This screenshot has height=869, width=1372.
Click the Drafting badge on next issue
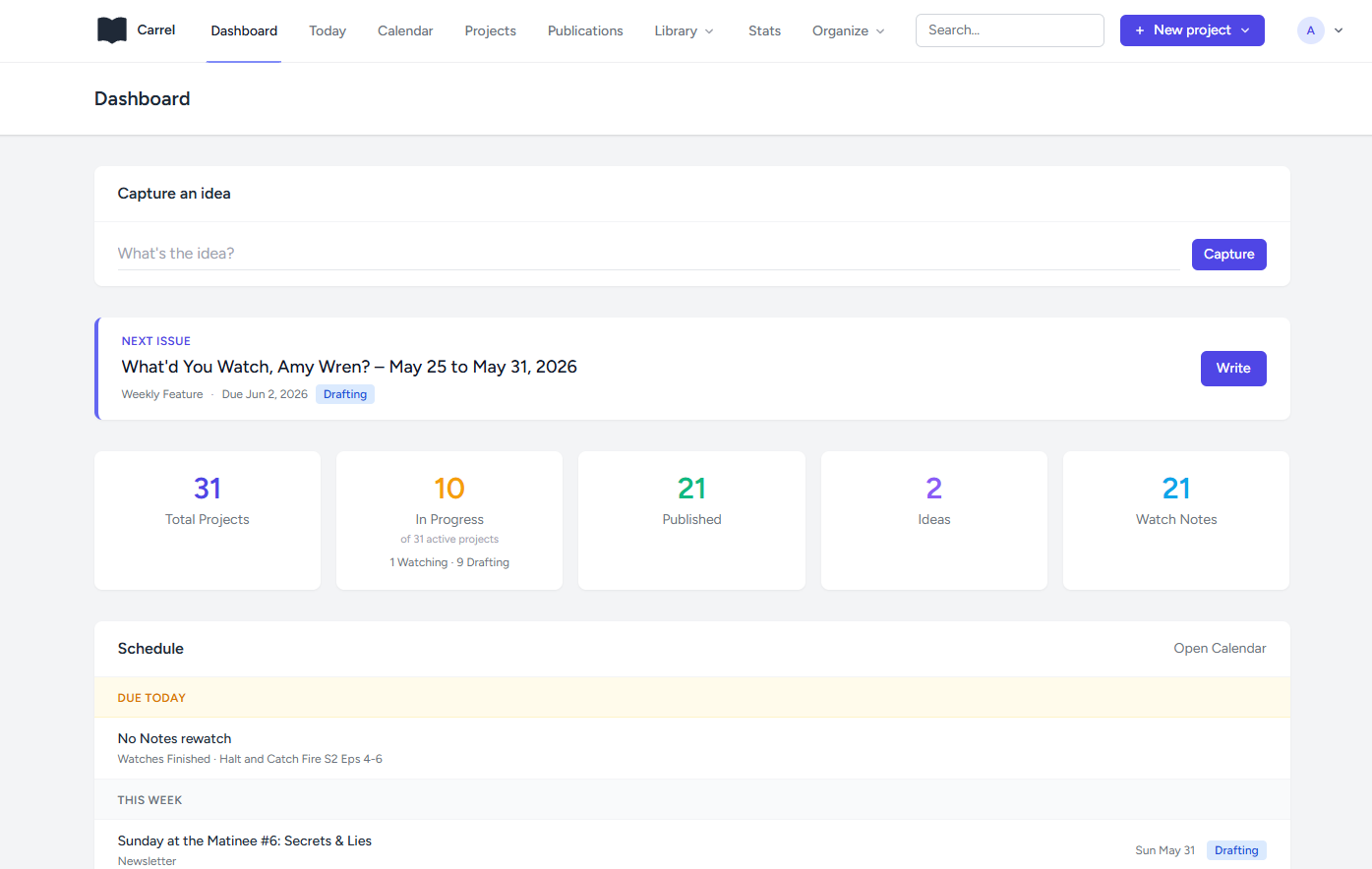click(345, 394)
